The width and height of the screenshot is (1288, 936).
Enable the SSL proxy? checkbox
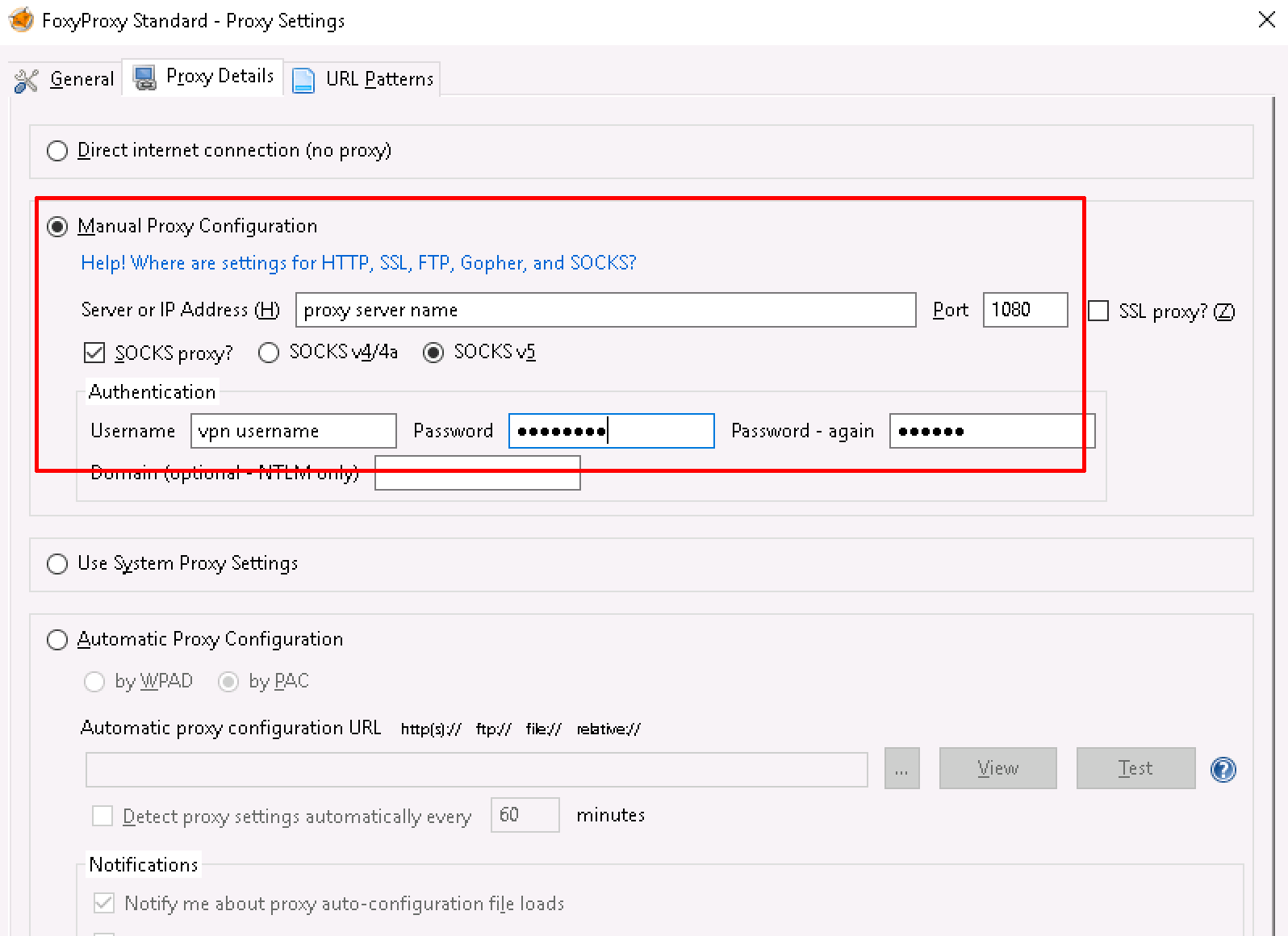tap(1098, 311)
